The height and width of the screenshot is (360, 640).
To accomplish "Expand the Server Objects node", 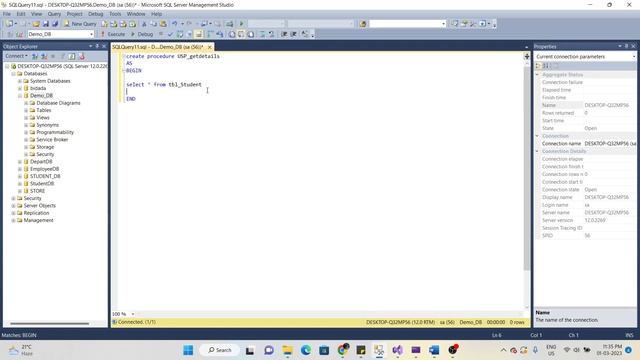I will point(13,206).
